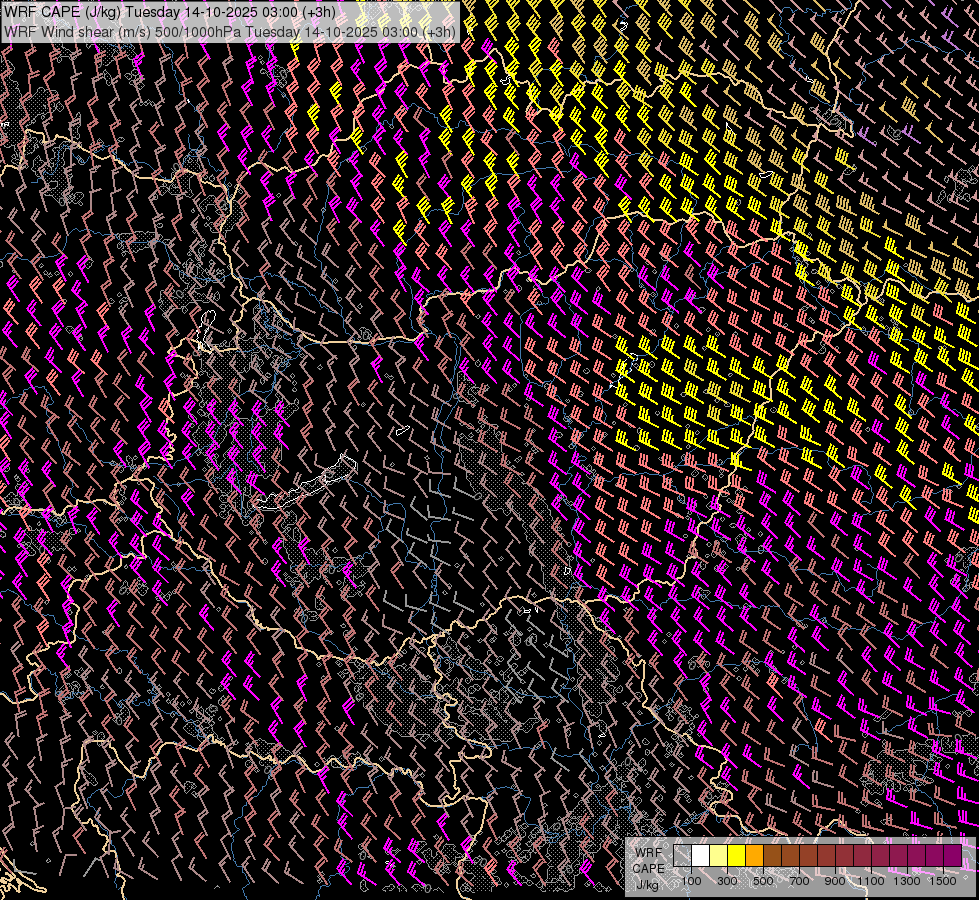
Task: Click the 900 legend value
Action: (835, 881)
